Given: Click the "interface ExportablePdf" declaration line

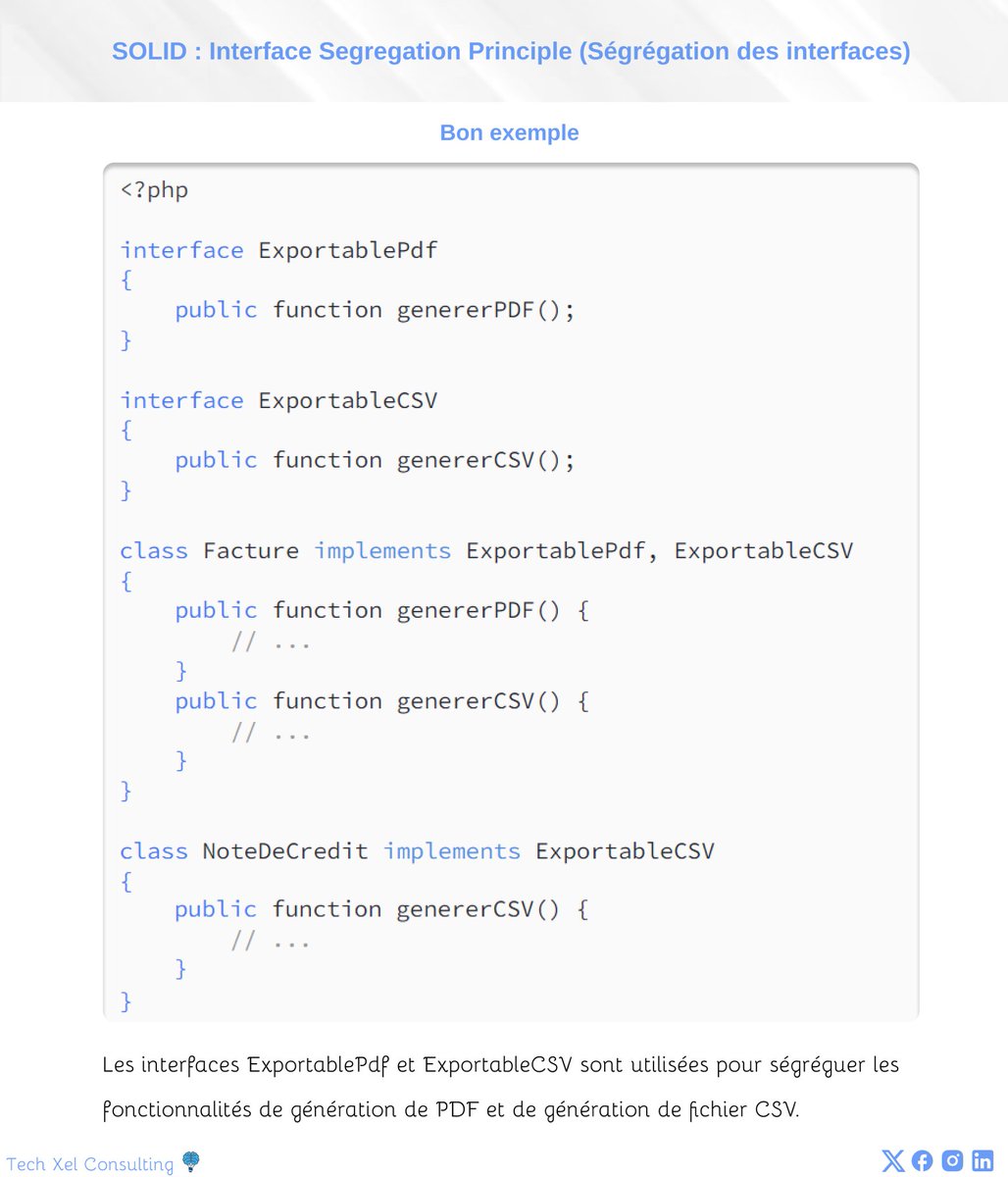Looking at the screenshot, I should (279, 250).
